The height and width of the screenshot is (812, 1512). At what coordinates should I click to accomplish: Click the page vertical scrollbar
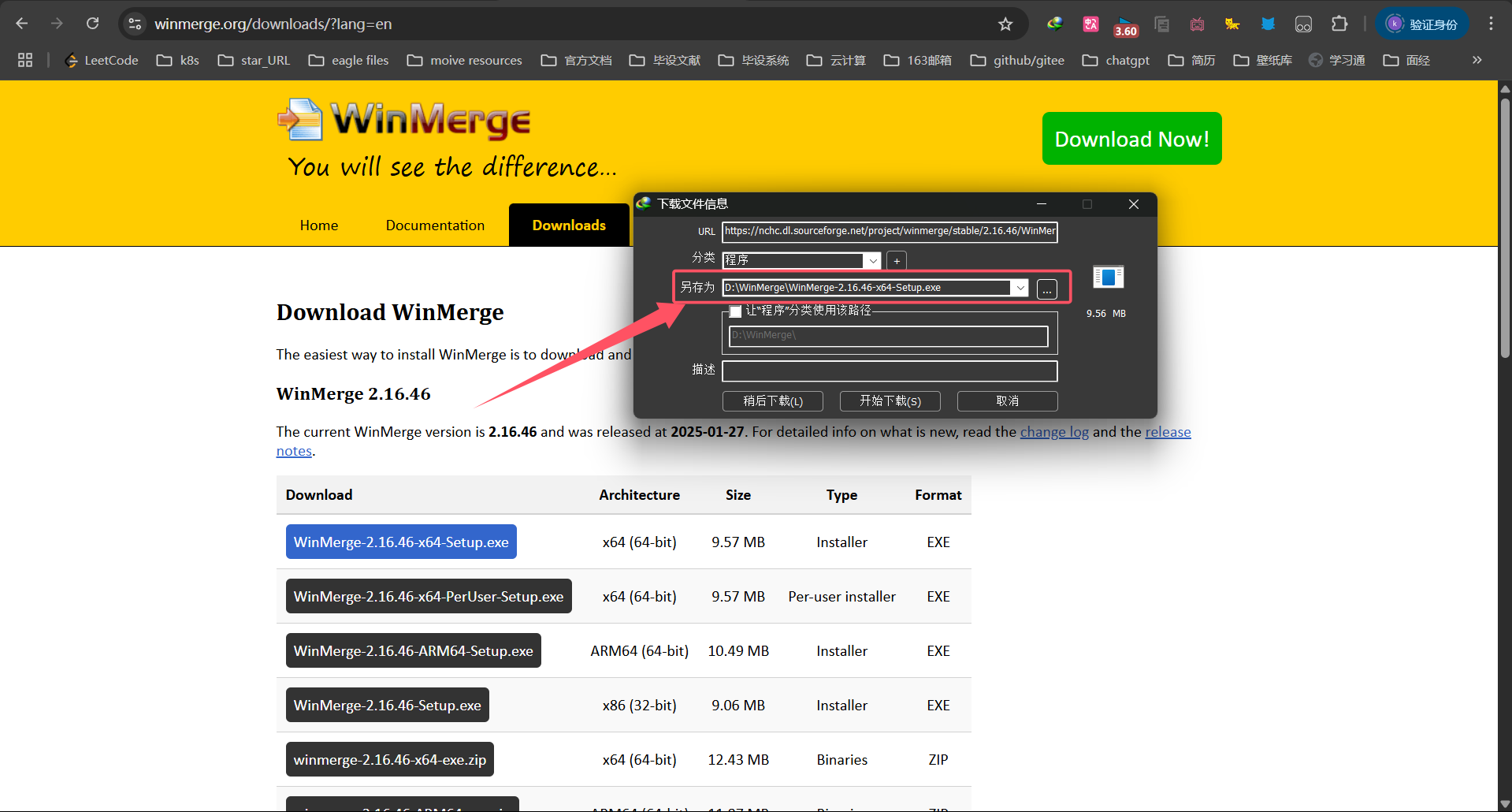(x=1505, y=229)
